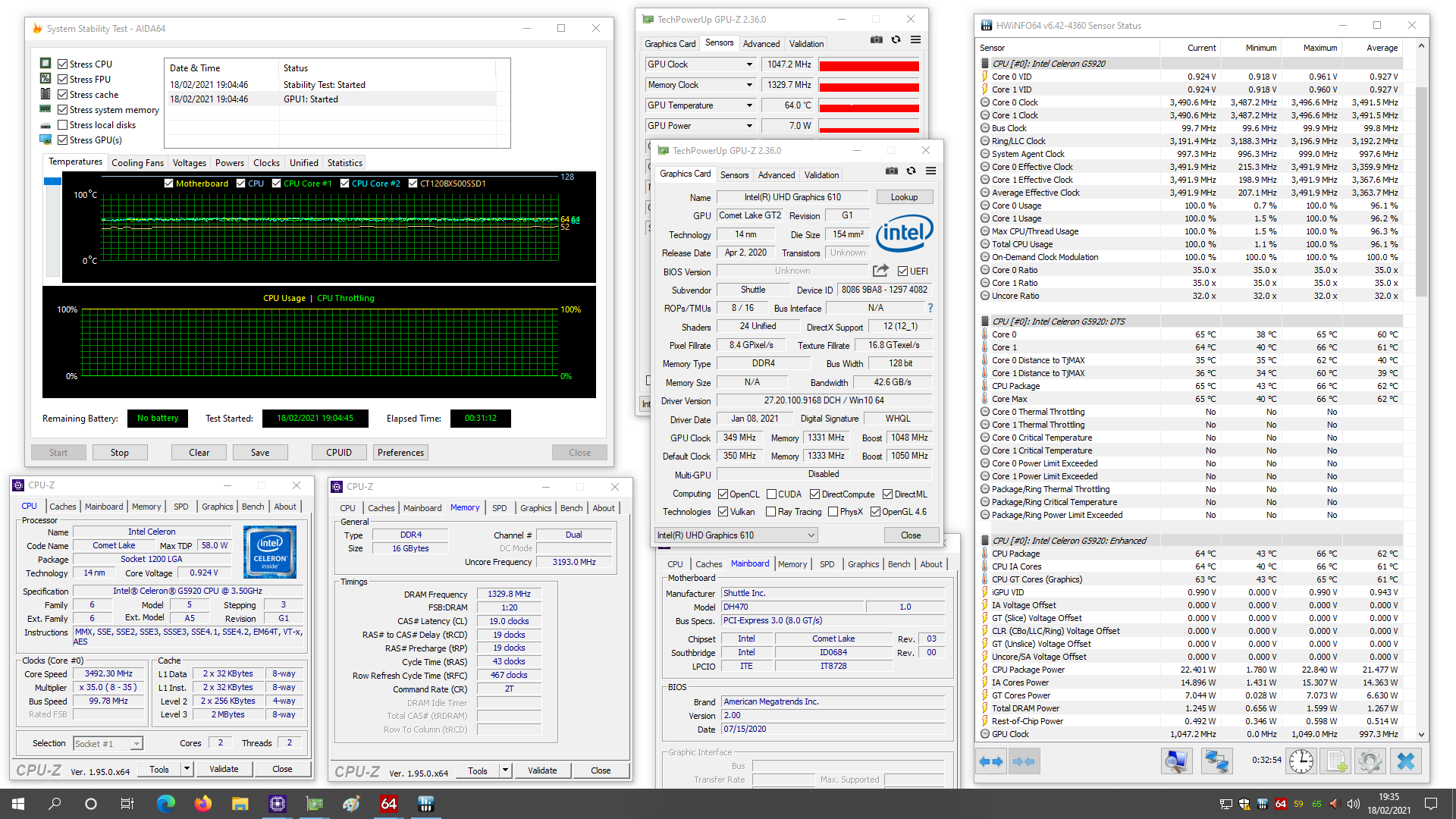Launch Microsoft Edge from taskbar
The height and width of the screenshot is (819, 1456).
click(165, 804)
